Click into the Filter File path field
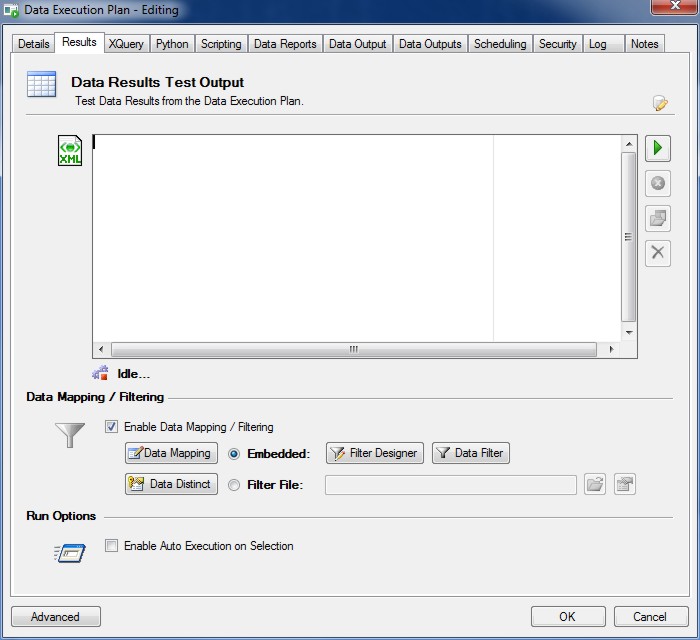700x640 pixels. [451, 485]
